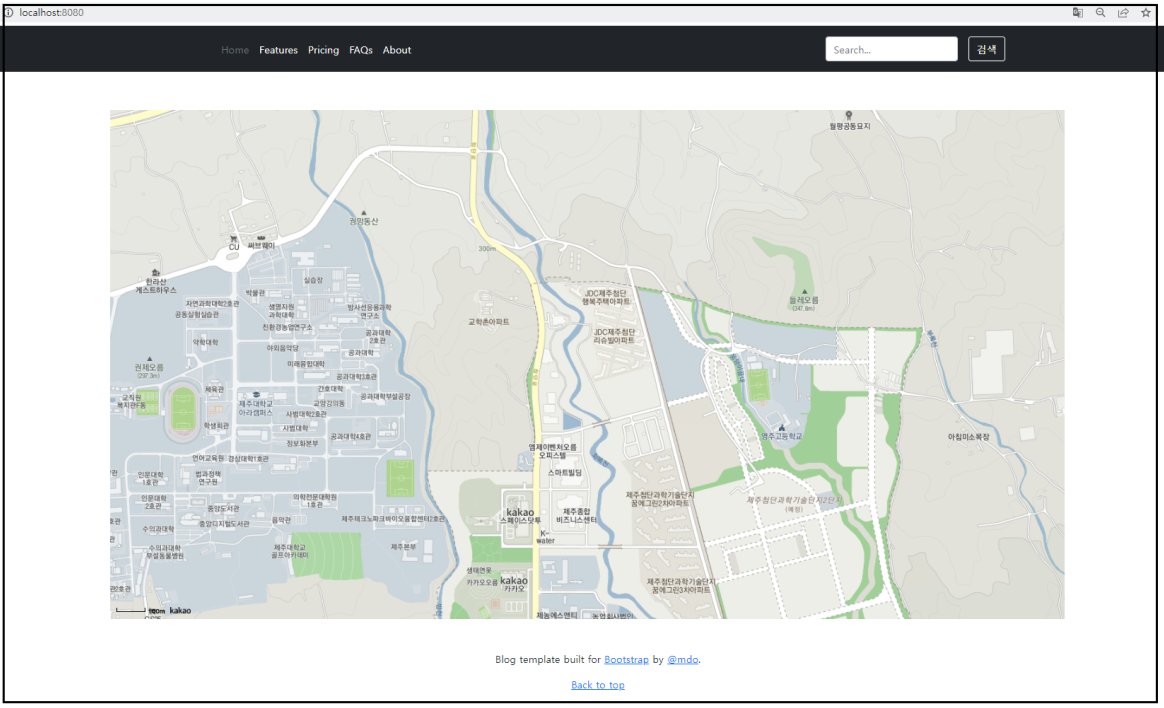This screenshot has height=708, width=1164.
Task: Click the browser share icon
Action: (x=1123, y=13)
